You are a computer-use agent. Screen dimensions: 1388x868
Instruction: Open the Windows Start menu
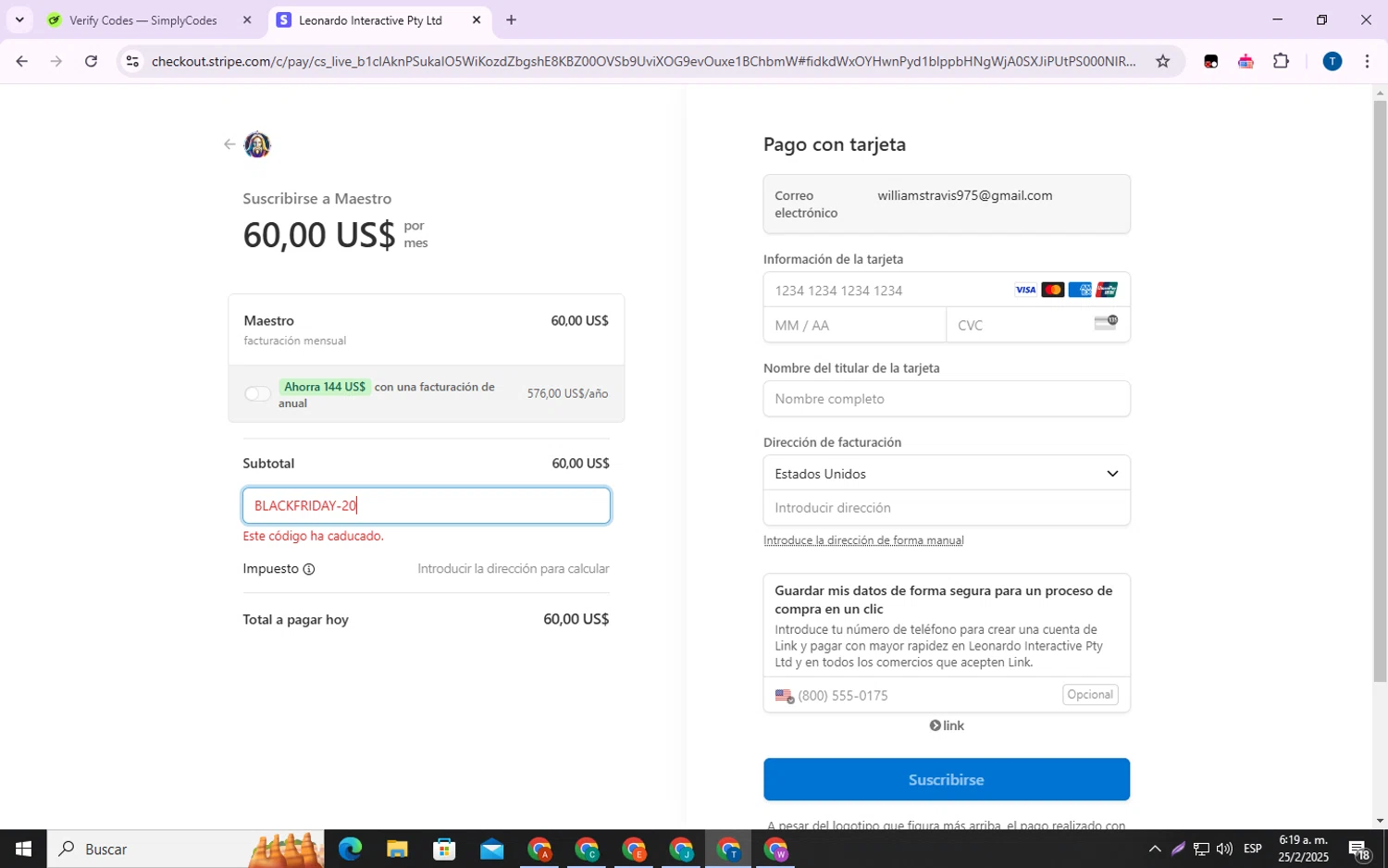pos(23,849)
